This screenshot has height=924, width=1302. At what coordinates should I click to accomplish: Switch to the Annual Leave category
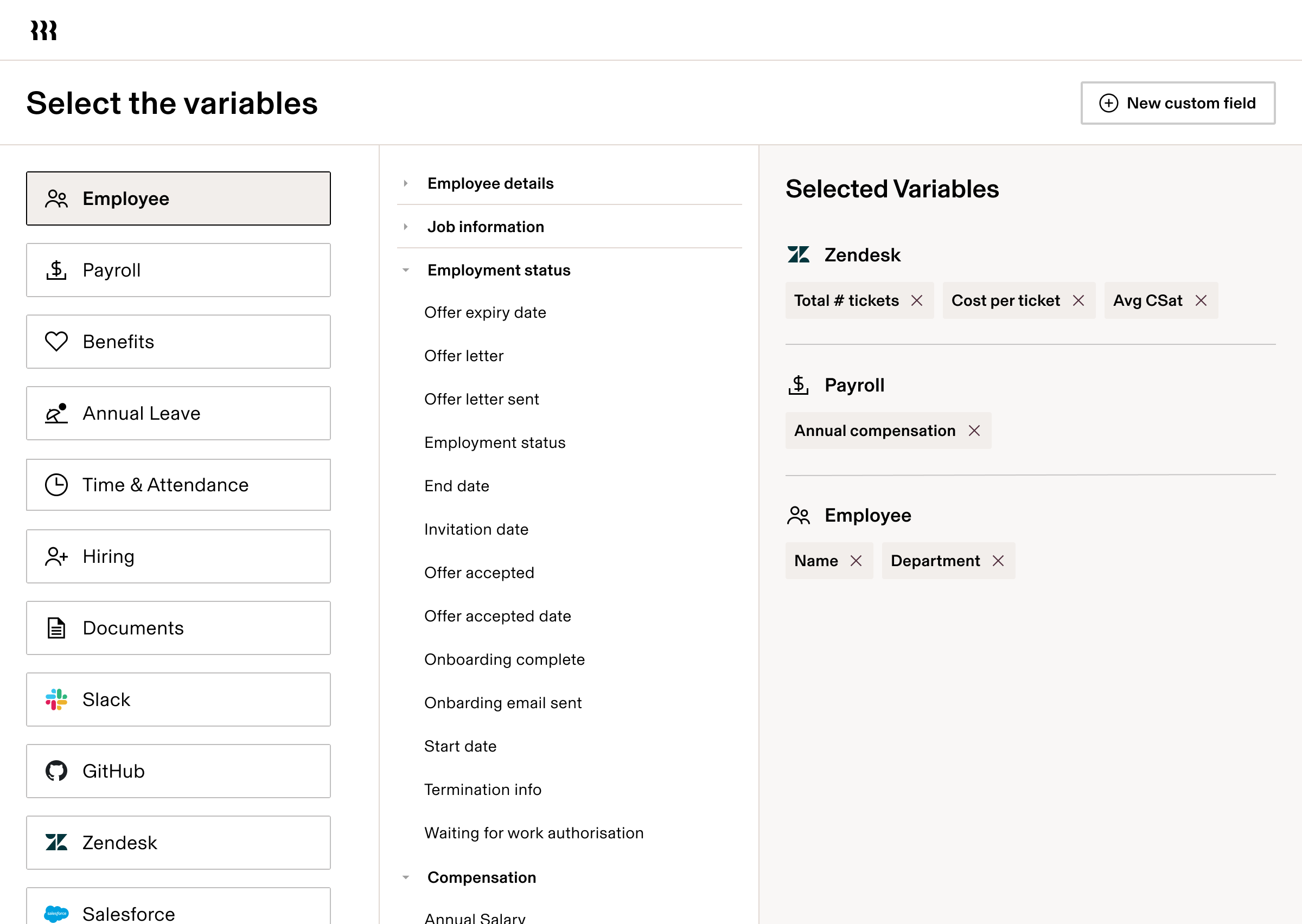(178, 413)
